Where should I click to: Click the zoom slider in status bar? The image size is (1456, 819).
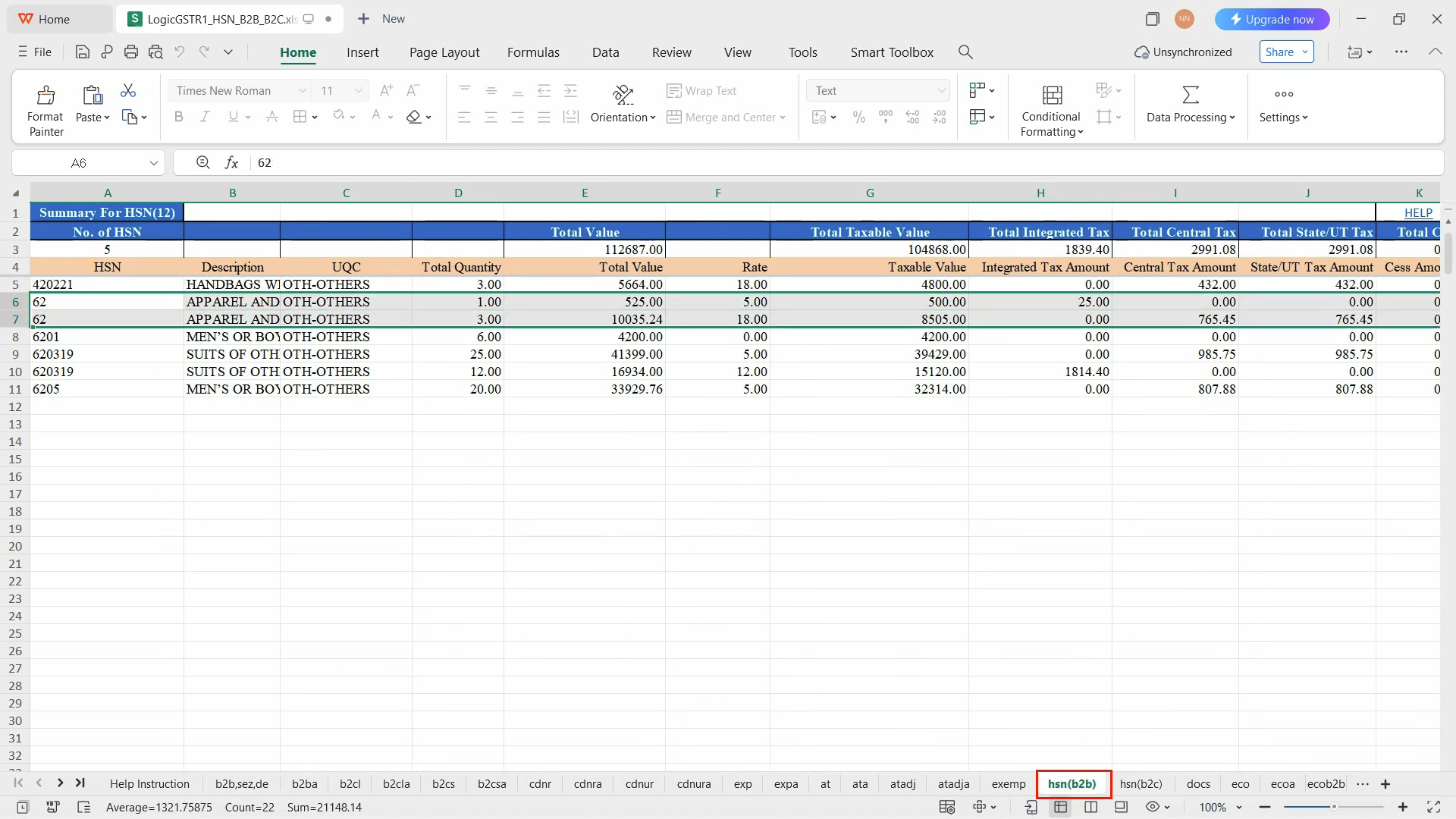1333,807
